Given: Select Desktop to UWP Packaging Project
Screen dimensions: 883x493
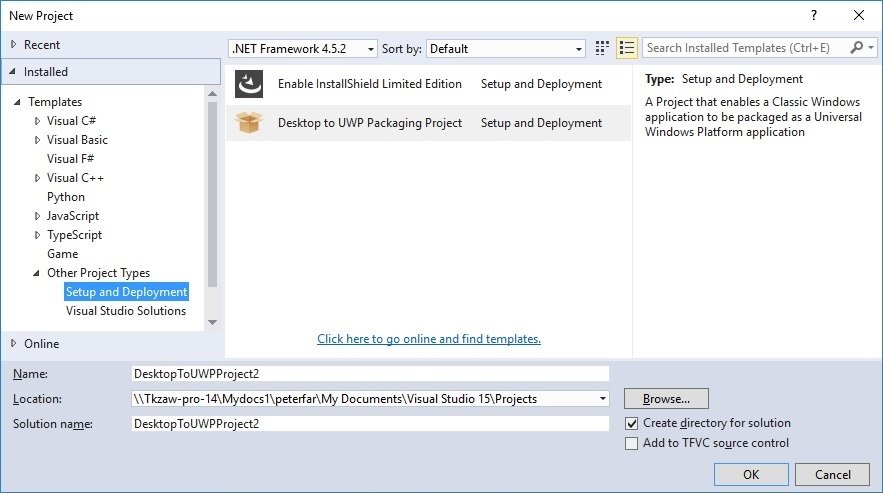Looking at the screenshot, I should pos(428,123).
